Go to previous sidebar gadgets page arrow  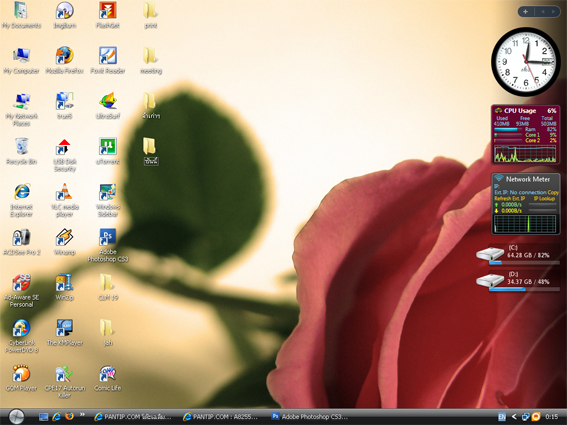pyautogui.click(x=543, y=12)
